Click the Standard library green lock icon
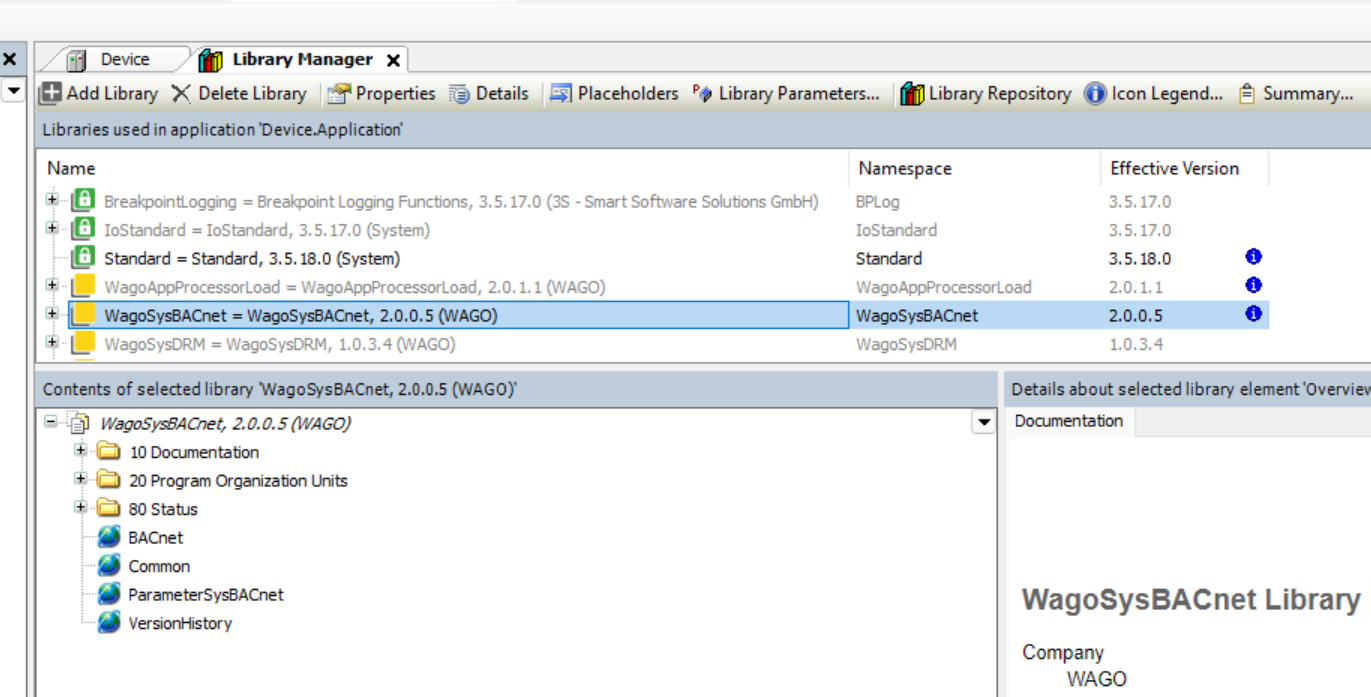The width and height of the screenshot is (1371, 697). pyautogui.click(x=83, y=258)
